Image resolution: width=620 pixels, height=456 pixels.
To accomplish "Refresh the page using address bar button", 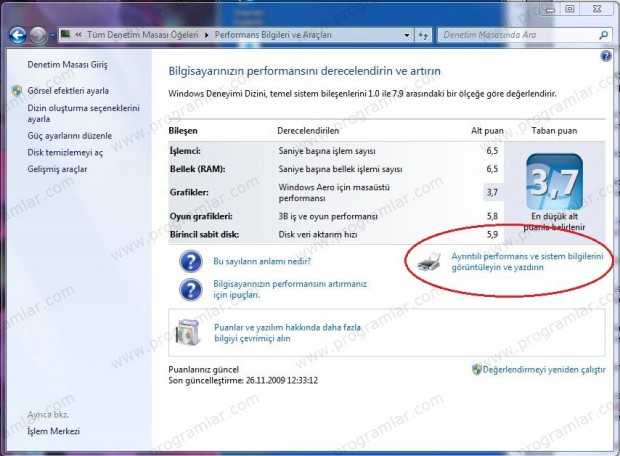I will tap(423, 35).
